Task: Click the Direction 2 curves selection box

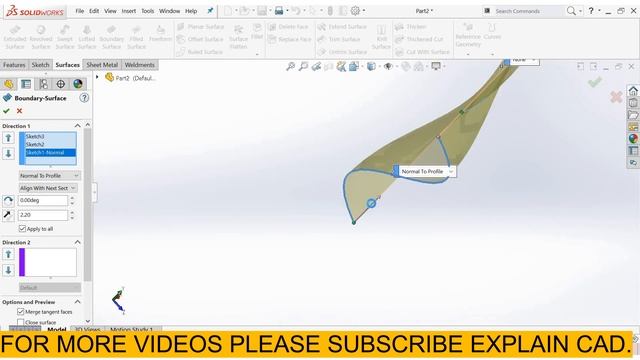Action: click(48, 262)
